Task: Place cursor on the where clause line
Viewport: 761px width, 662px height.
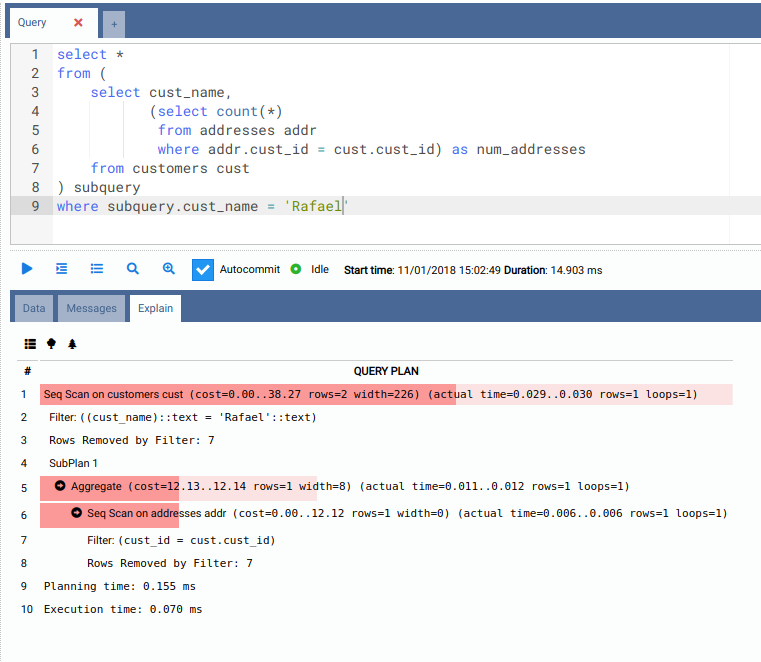Action: [x=200, y=206]
